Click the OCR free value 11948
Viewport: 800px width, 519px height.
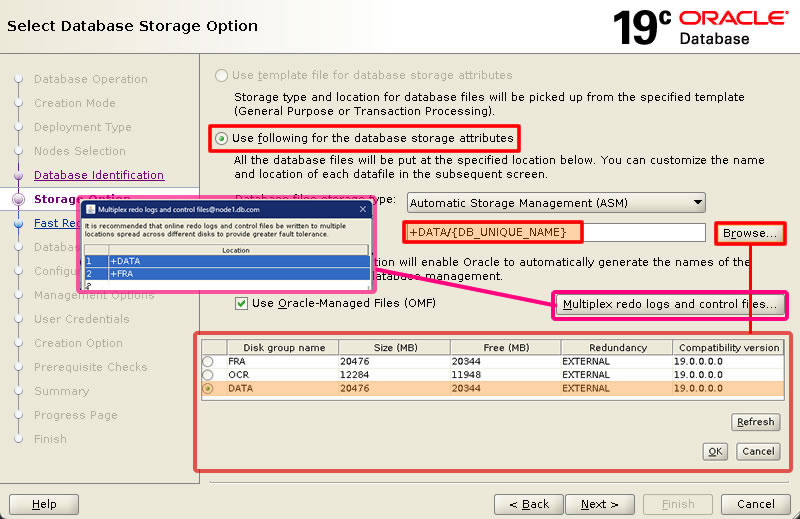tap(466, 375)
